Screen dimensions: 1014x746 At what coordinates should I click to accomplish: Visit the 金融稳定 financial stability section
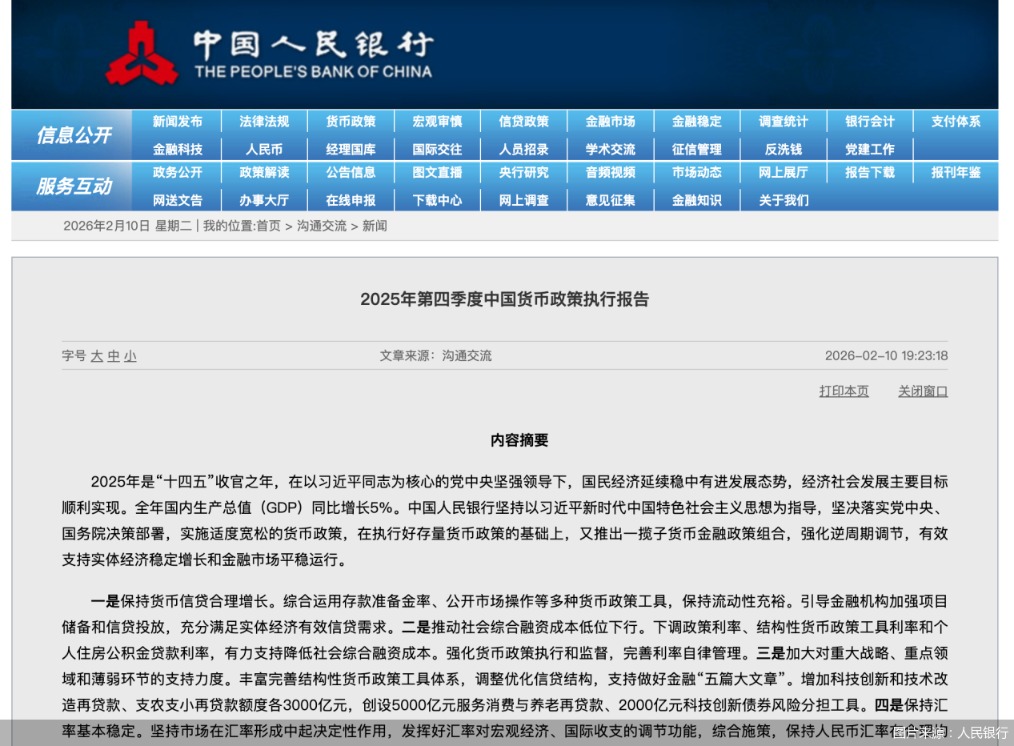696,121
